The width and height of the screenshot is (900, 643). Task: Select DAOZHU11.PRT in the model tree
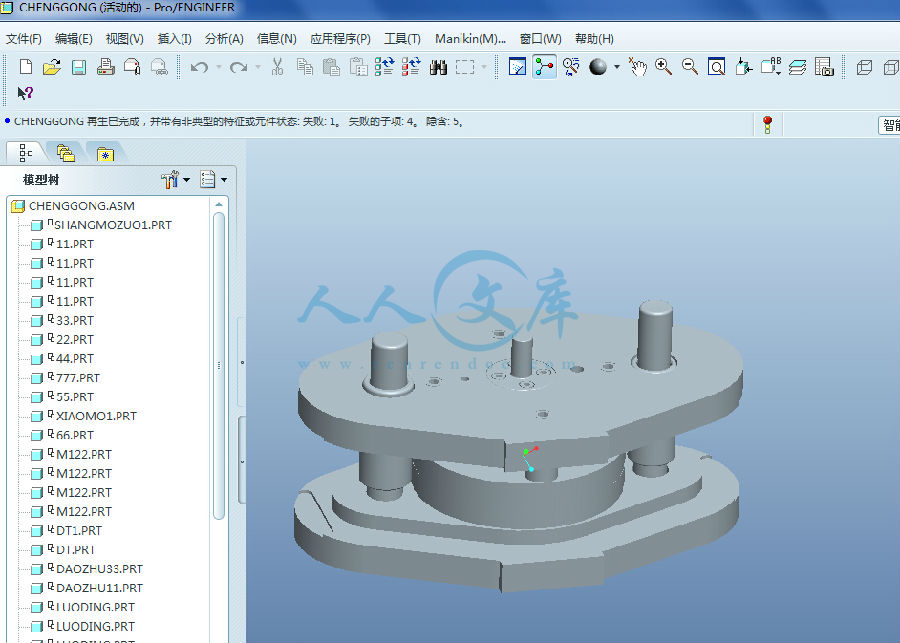87,588
